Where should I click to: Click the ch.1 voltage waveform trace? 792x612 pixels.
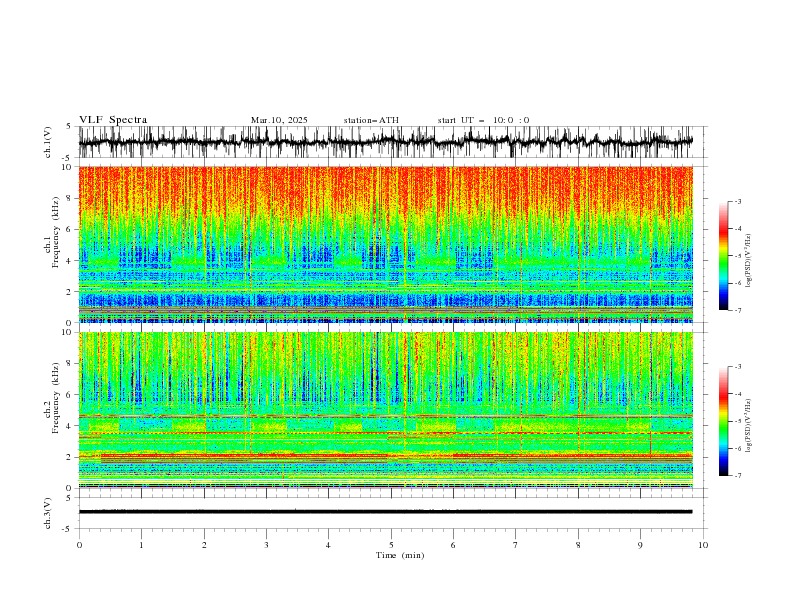click(385, 142)
